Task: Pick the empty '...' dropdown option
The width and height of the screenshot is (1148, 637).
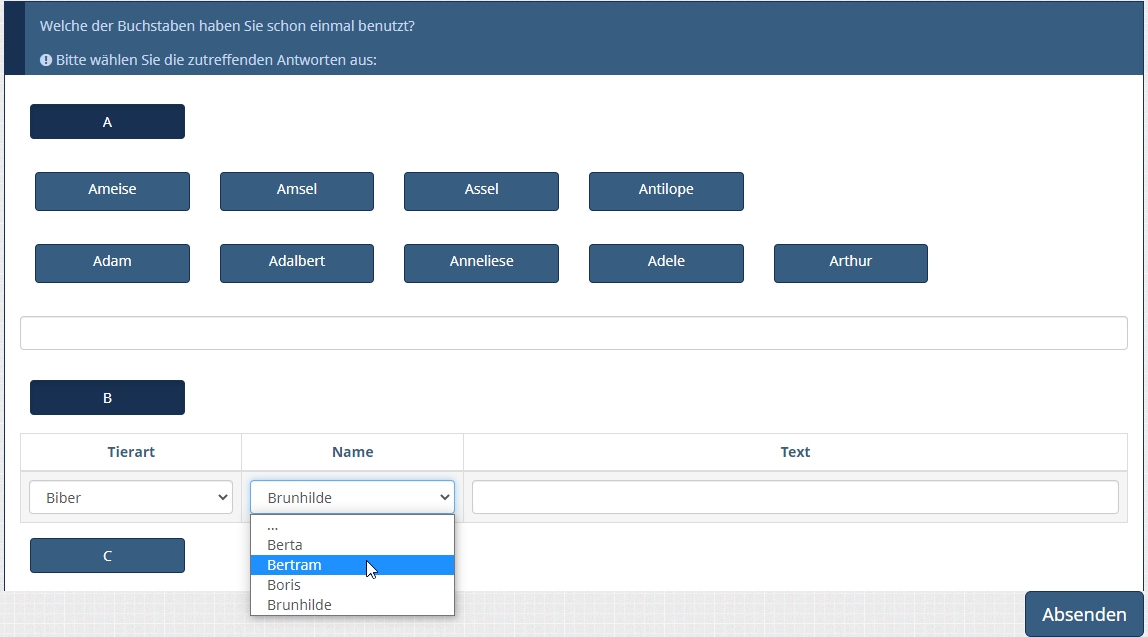Action: pos(272,526)
